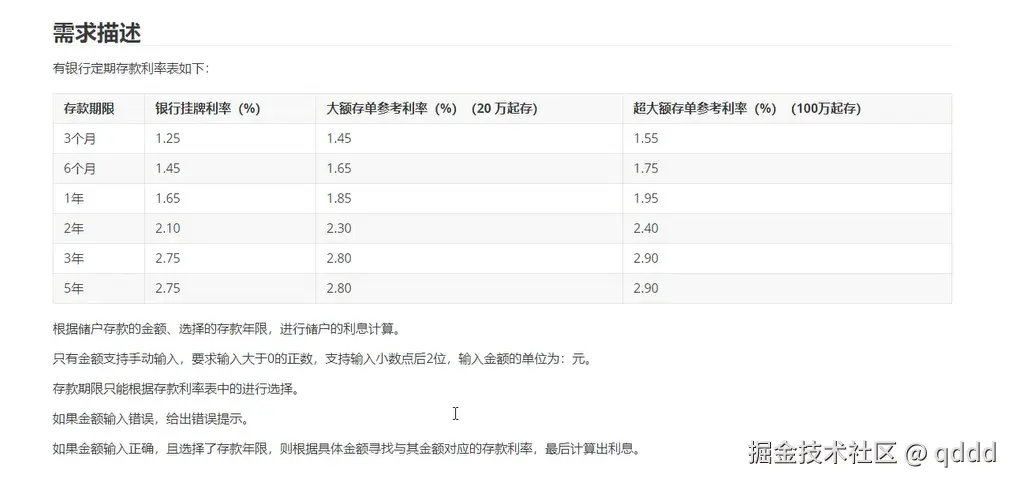Select 2.90 in the 5年 row

(x=645, y=288)
